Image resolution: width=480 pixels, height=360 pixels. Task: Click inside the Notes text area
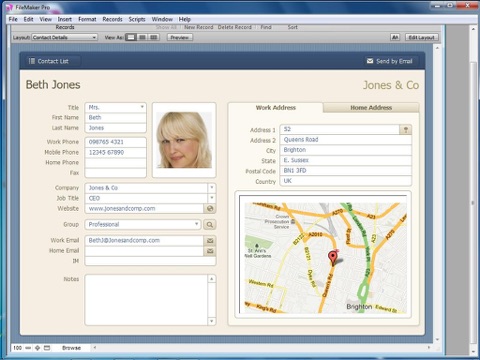pos(146,300)
